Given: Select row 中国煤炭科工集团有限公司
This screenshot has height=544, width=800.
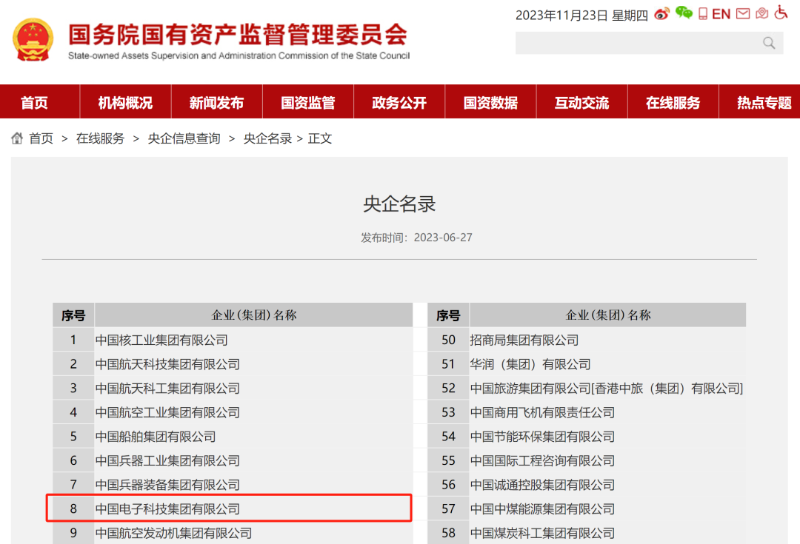Looking at the screenshot, I should [587, 533].
